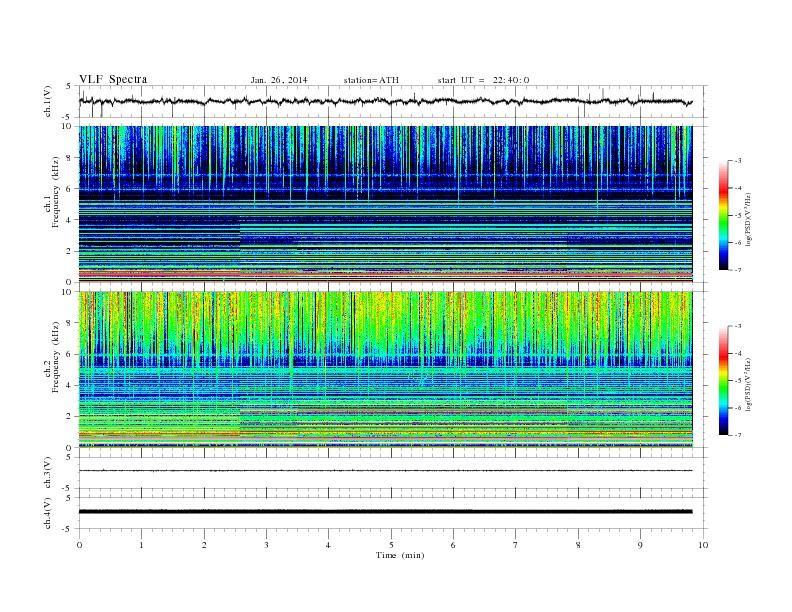Click the date label 'Jan. 26, 2014'
This screenshot has width=792, height=612.
(x=279, y=80)
